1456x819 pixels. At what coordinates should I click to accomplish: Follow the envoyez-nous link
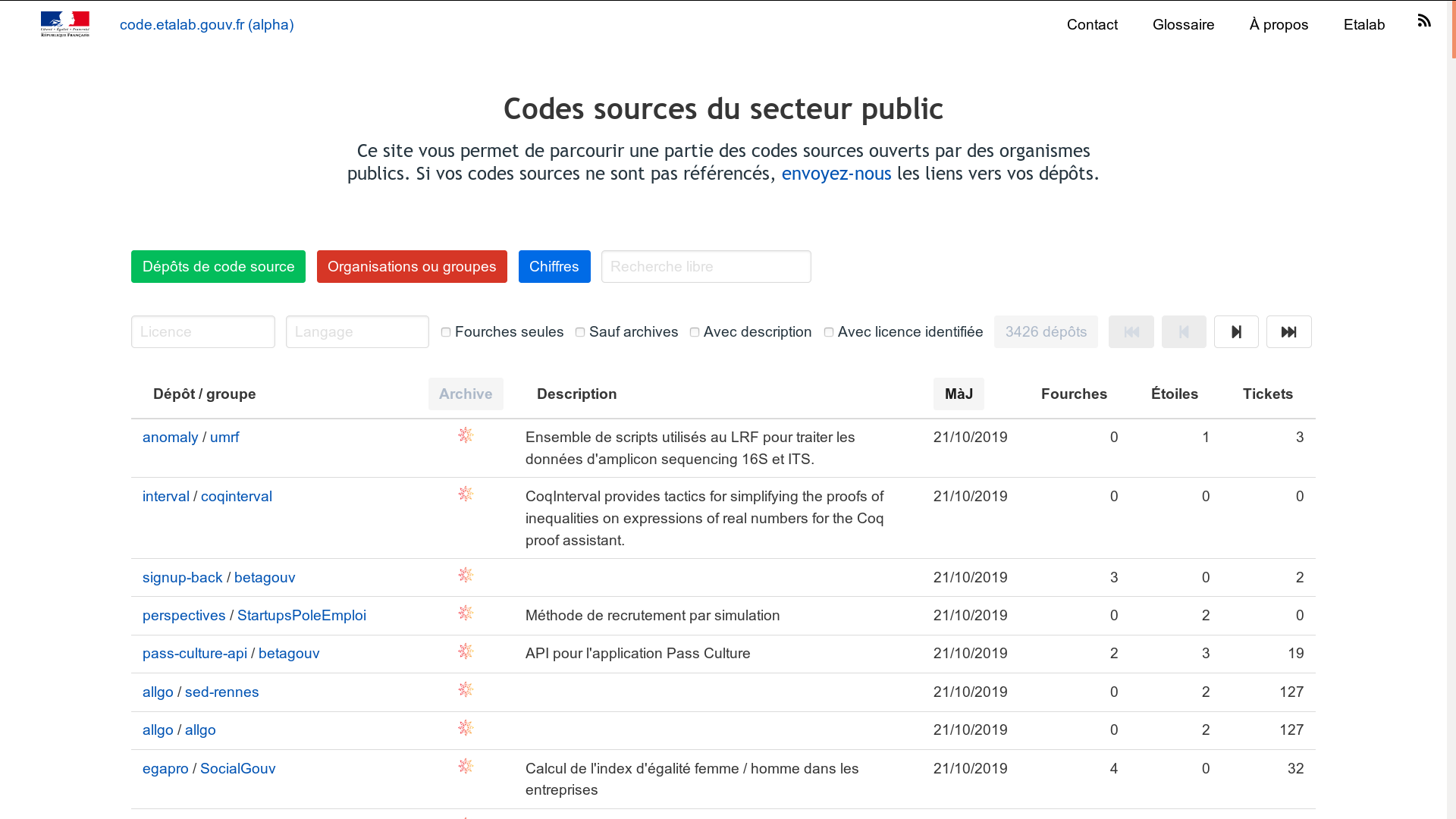click(x=836, y=174)
